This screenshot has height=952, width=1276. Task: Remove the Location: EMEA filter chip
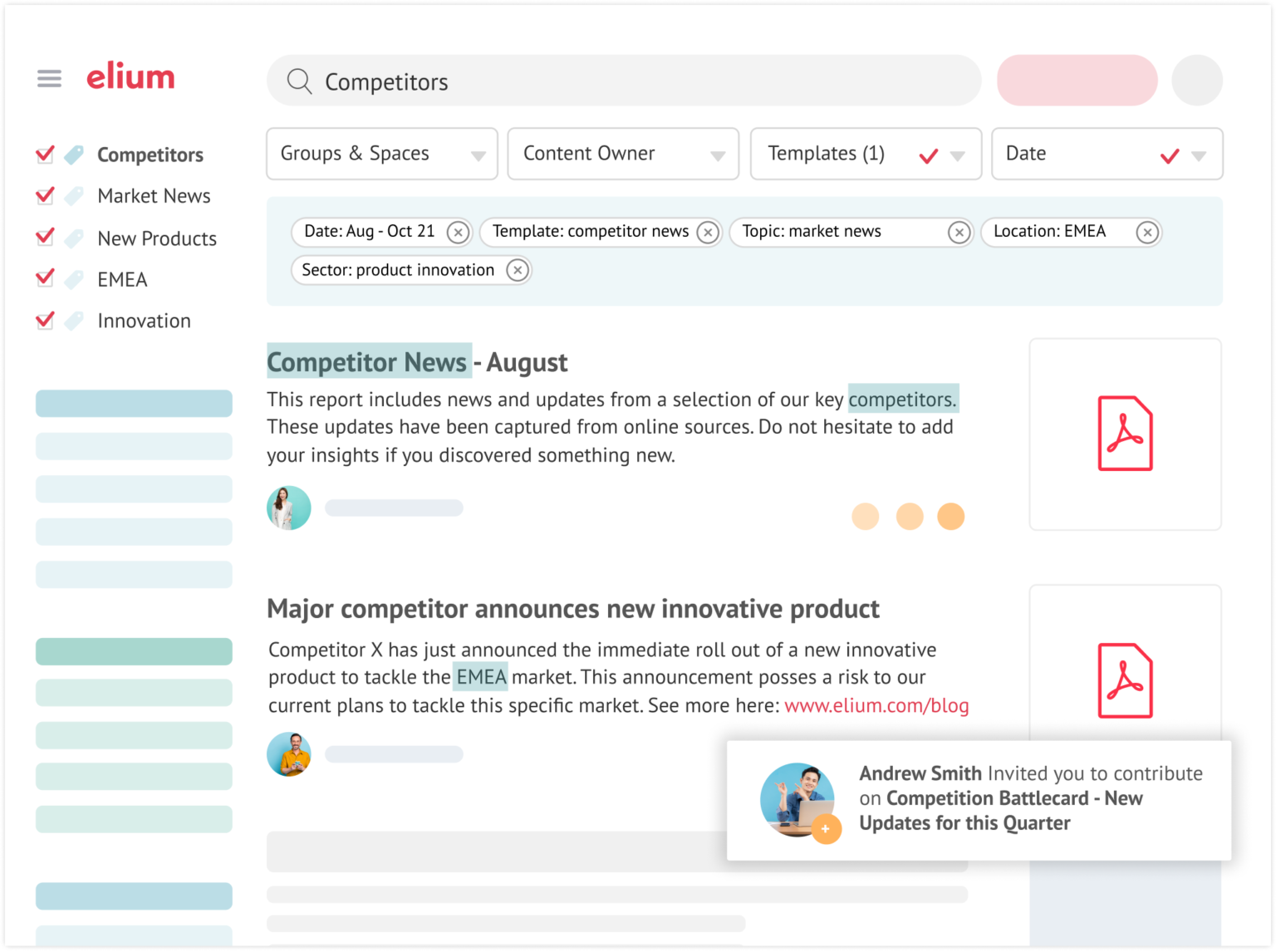point(1147,233)
